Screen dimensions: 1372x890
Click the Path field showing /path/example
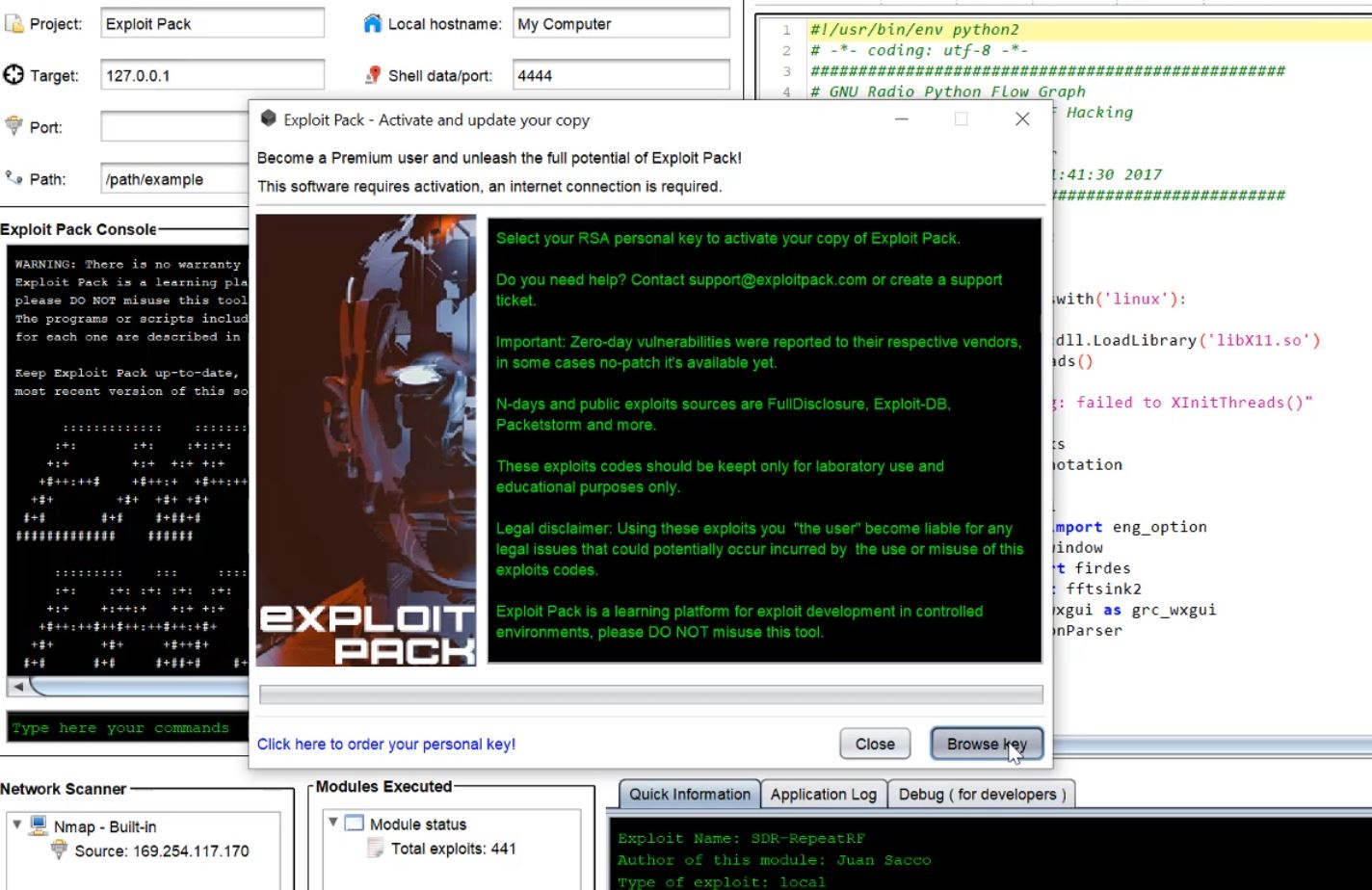point(174,179)
